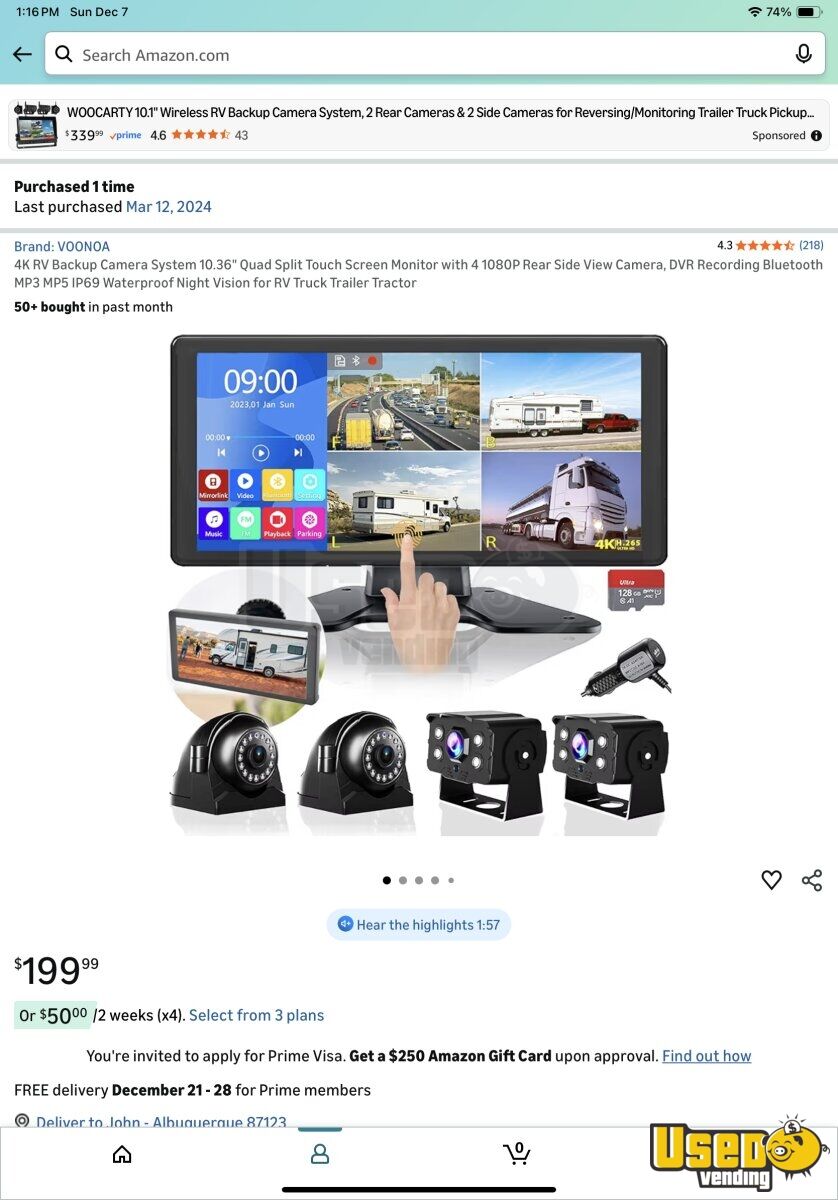Tap the delivery location pin icon
838x1200 pixels.
22,1122
